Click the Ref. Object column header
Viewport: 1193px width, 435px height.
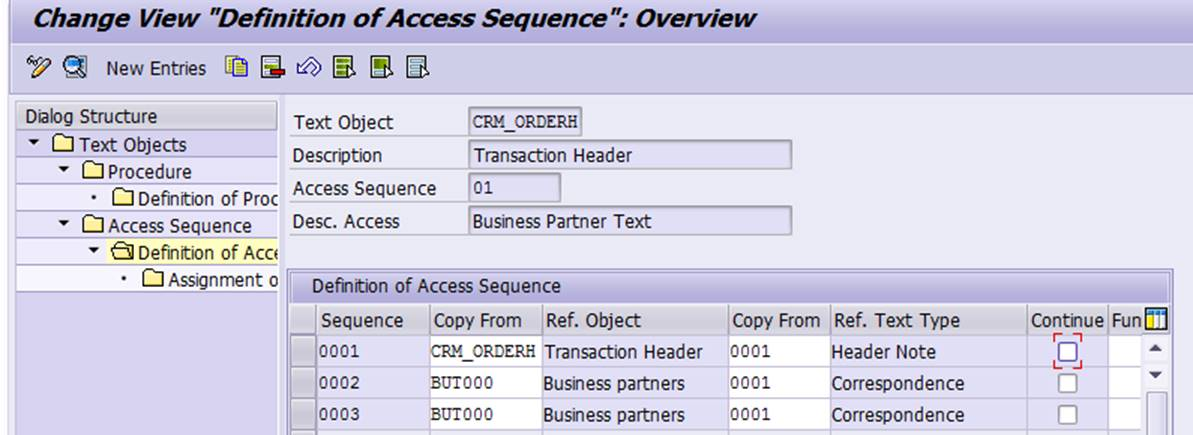(x=635, y=320)
